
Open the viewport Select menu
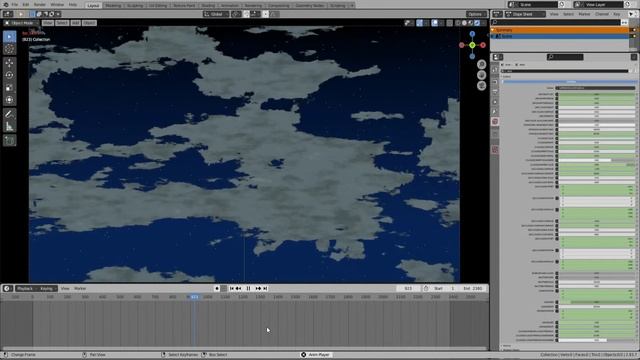pyautogui.click(x=62, y=23)
